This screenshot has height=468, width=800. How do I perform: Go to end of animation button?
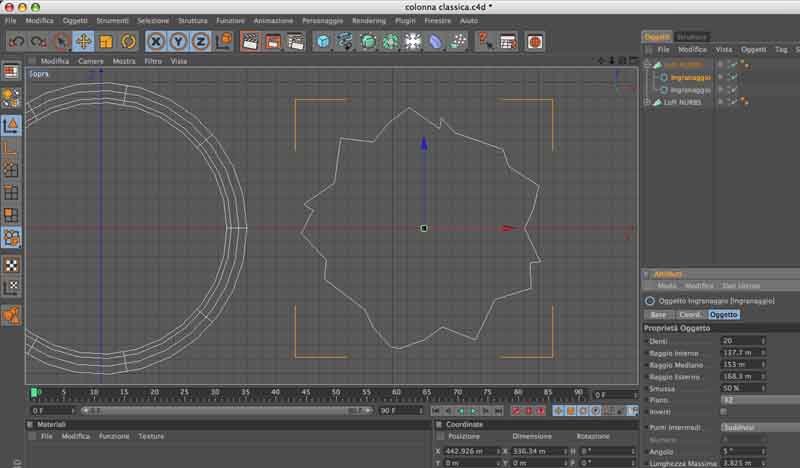pyautogui.click(x=498, y=411)
